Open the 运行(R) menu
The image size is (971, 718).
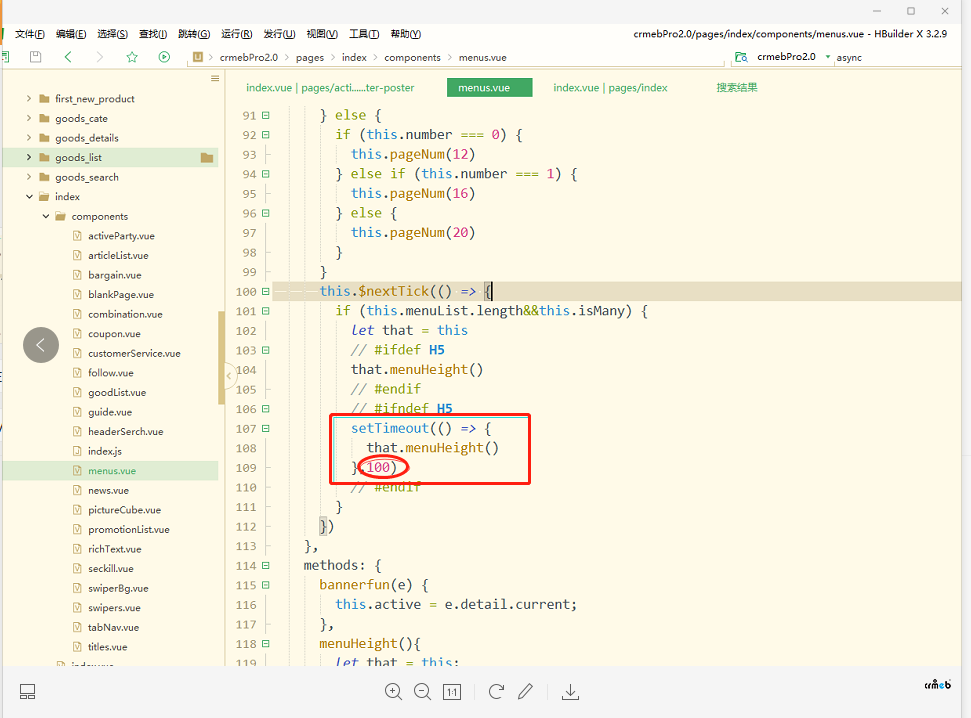pyautogui.click(x=235, y=34)
